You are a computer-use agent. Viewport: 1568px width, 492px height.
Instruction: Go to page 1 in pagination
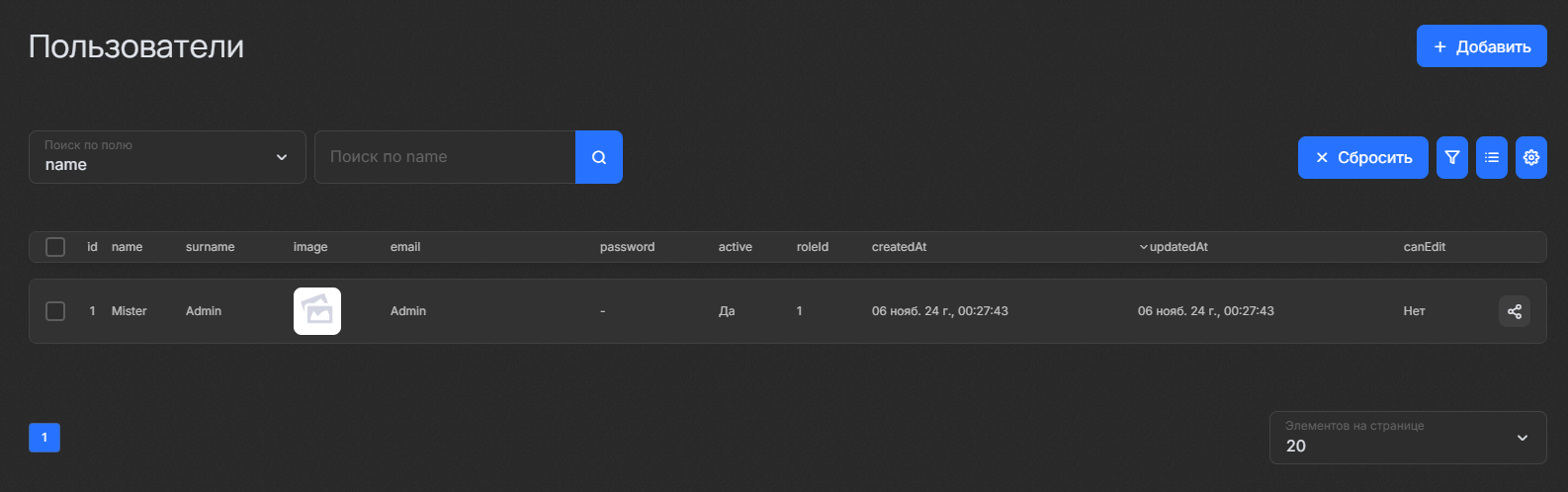click(x=44, y=438)
